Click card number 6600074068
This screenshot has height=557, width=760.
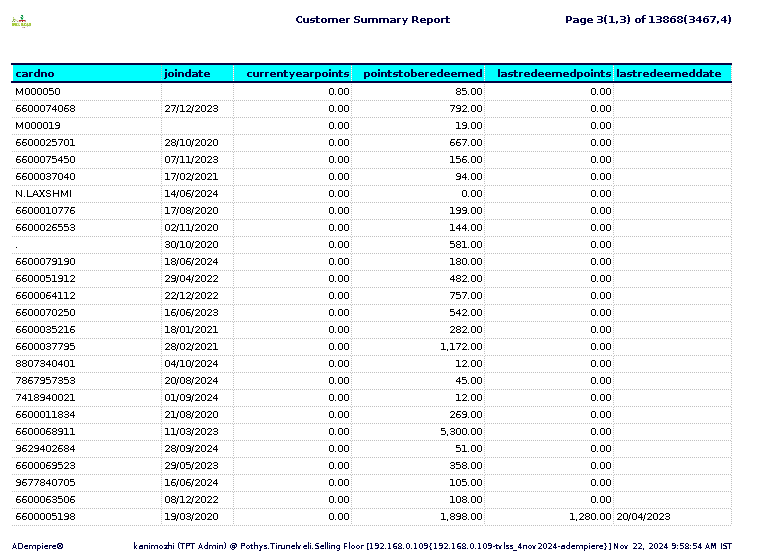tap(45, 109)
